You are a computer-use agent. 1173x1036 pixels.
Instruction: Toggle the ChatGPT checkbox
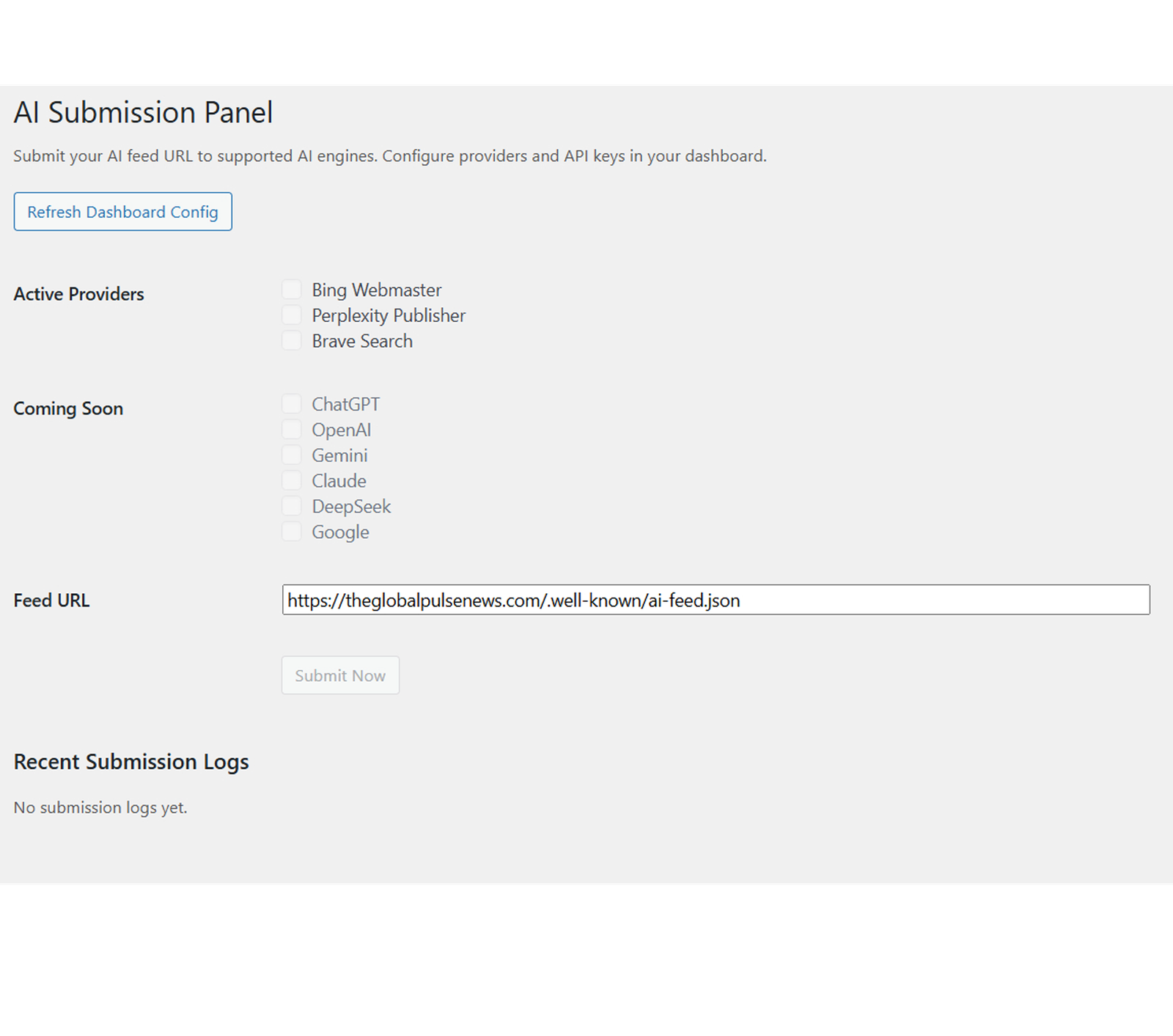(292, 404)
